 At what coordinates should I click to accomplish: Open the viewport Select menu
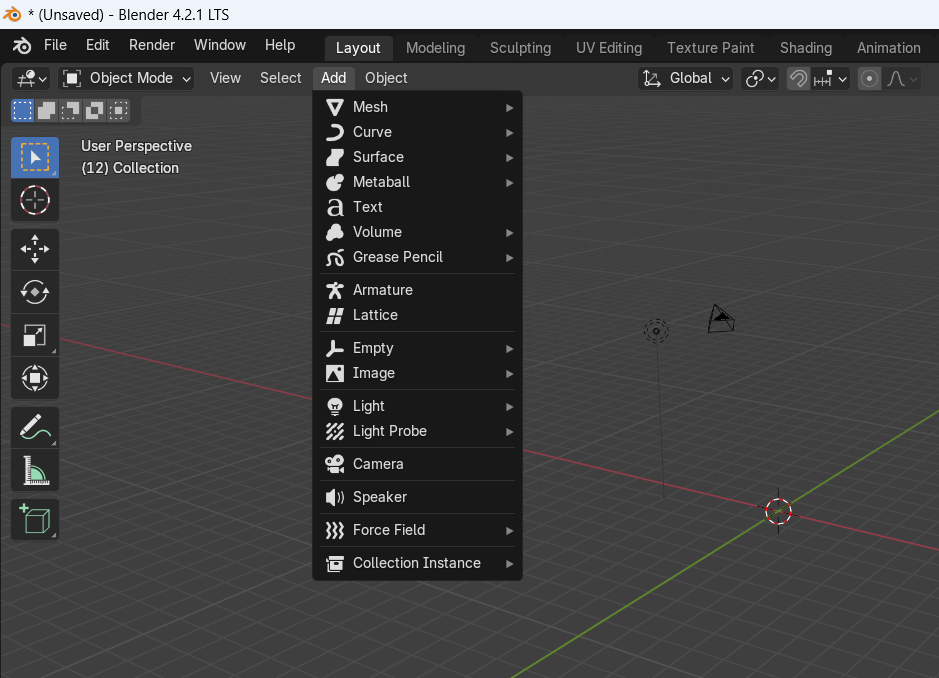click(x=280, y=78)
